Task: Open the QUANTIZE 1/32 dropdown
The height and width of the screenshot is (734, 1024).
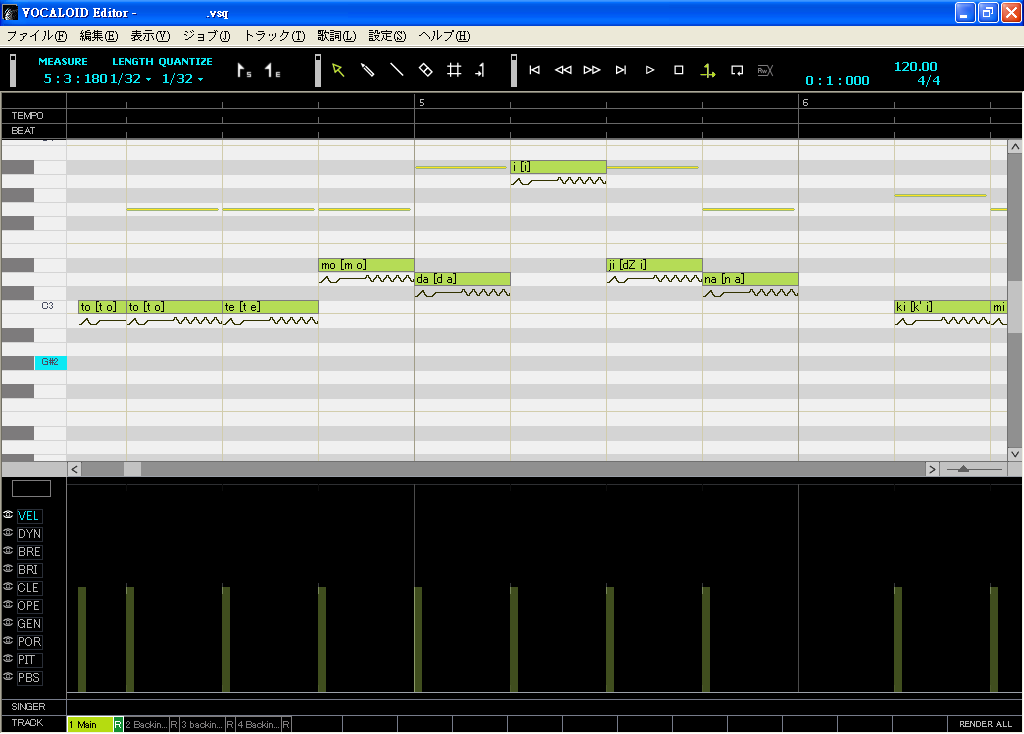Action: coord(183,79)
